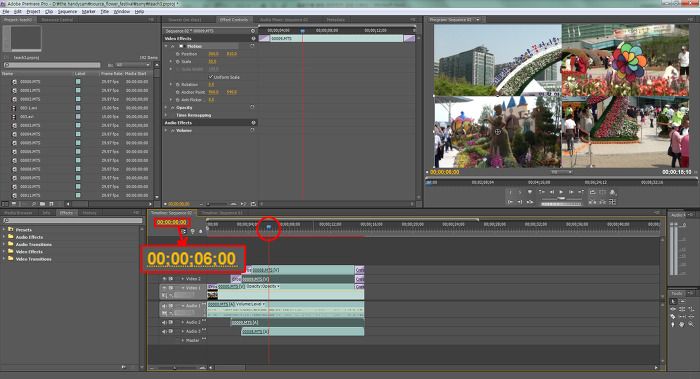This screenshot has height=379, width=700.
Task: Toggle Uniform Scale checkbox
Action: (211, 77)
